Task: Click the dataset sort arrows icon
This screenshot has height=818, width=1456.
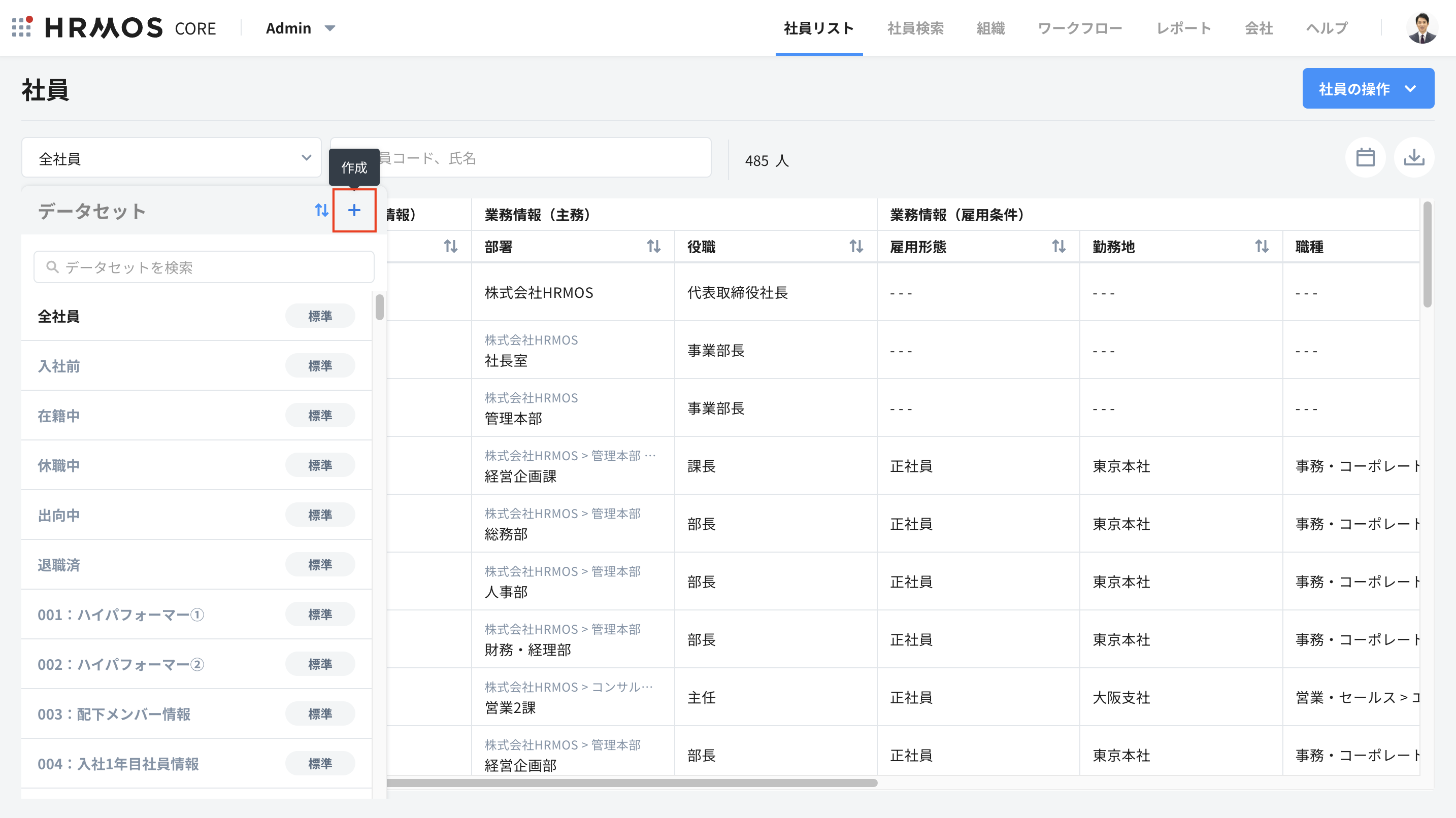Action: click(321, 210)
